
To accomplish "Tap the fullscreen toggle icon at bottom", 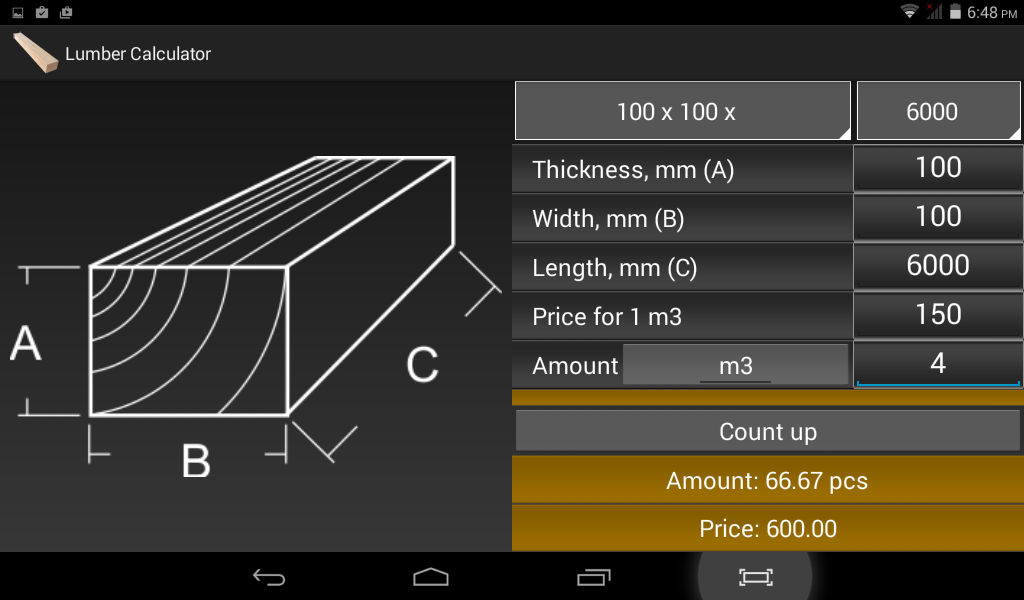I will pyautogui.click(x=757, y=577).
